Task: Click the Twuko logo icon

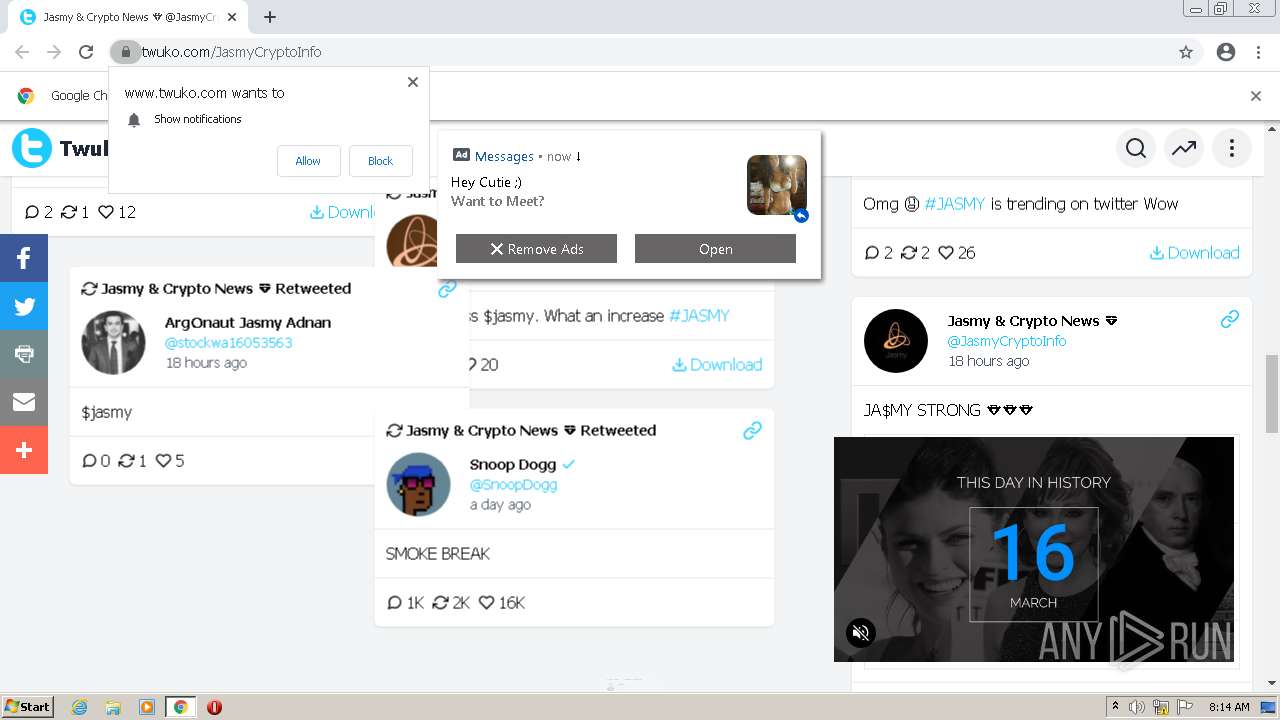Action: (x=32, y=148)
